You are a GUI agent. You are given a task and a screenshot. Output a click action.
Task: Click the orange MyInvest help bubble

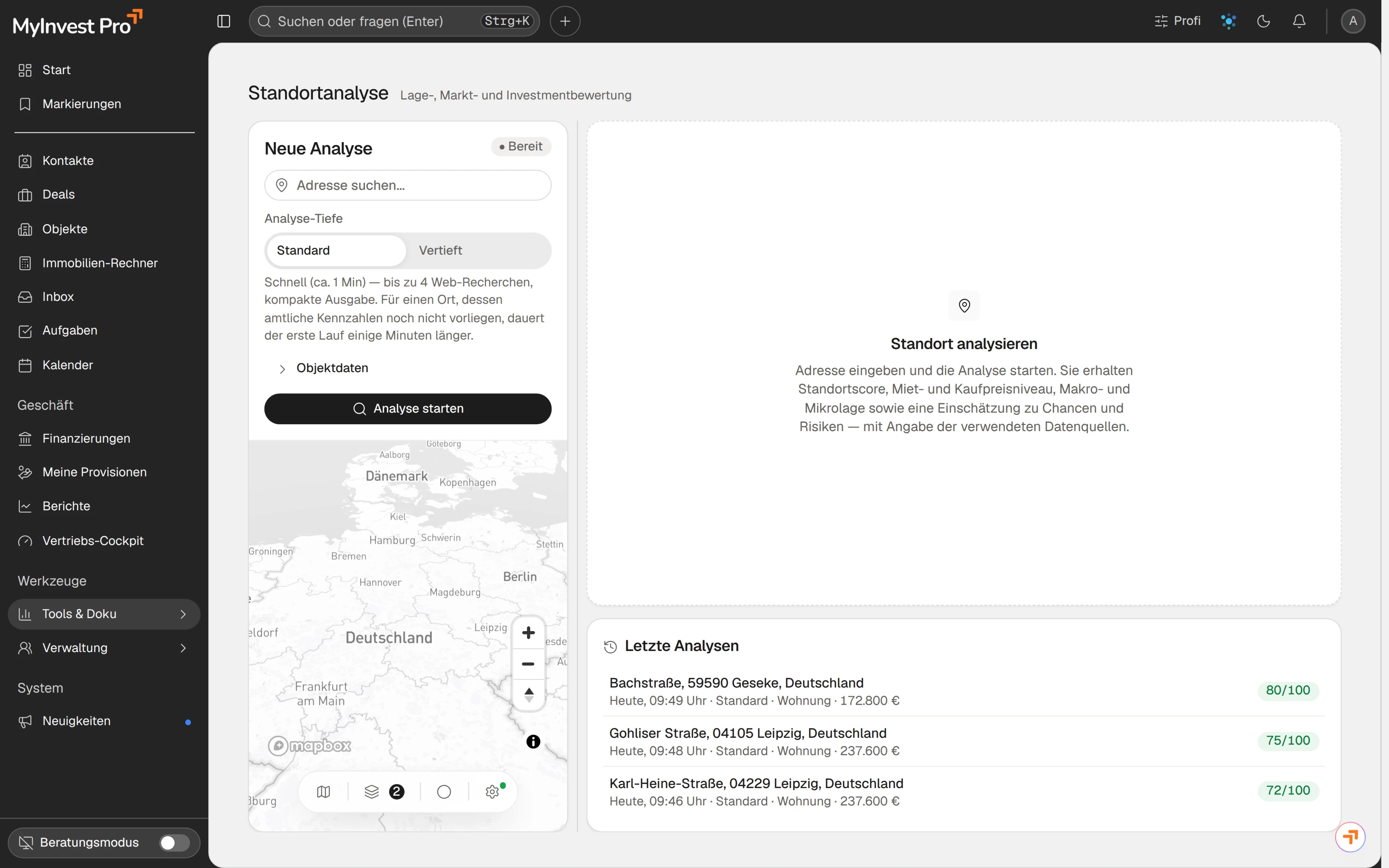tap(1350, 837)
